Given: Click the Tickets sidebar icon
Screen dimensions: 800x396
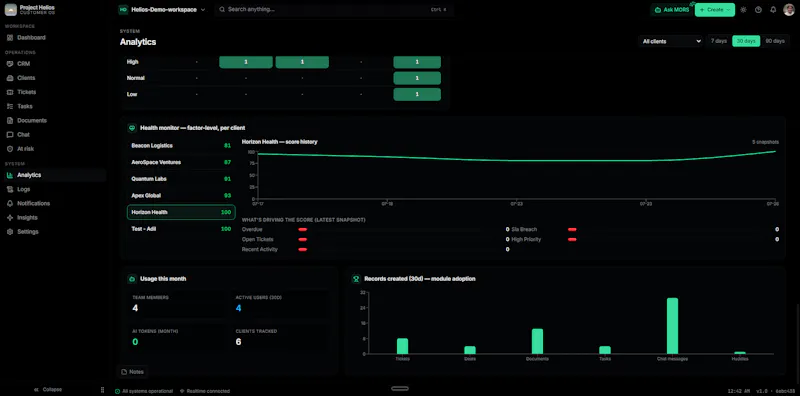Looking at the screenshot, I should click(10, 92).
